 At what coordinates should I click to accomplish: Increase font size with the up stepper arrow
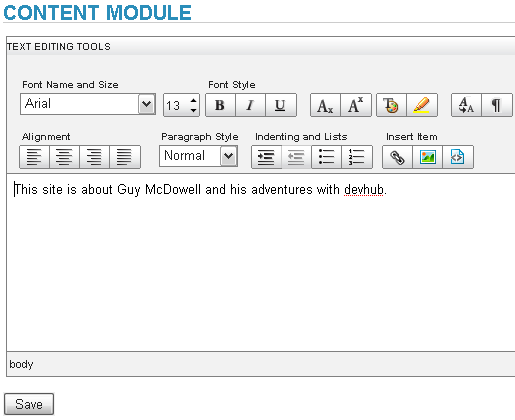pos(194,100)
